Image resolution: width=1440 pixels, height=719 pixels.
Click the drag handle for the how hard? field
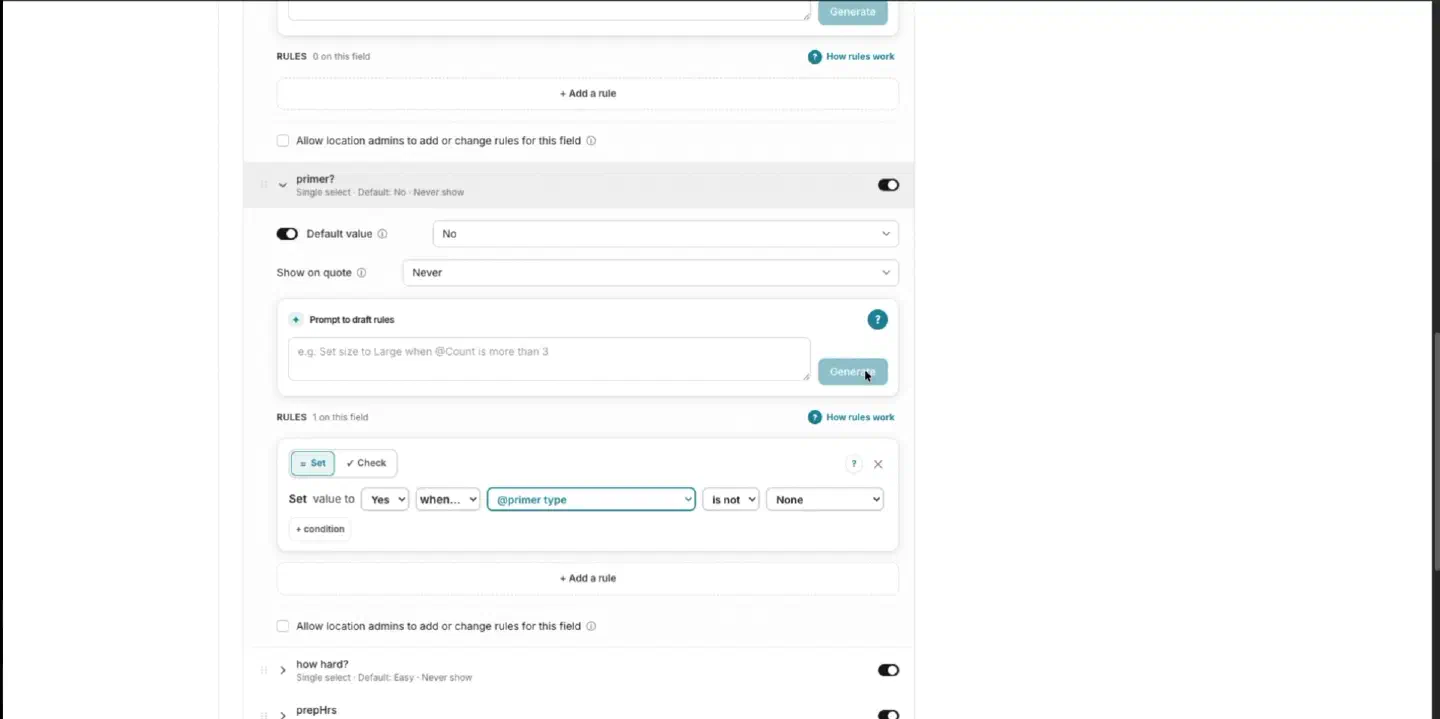point(264,670)
